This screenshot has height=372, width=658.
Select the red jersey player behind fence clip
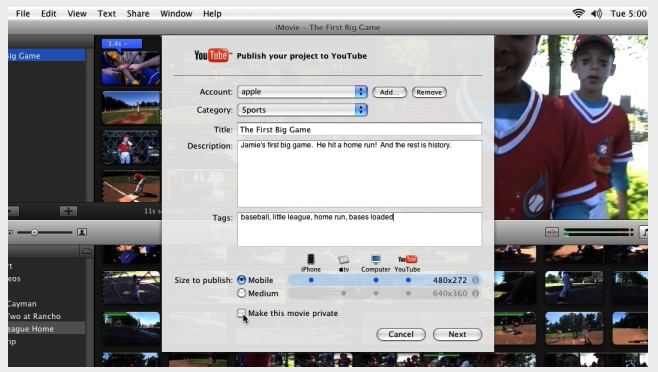tap(131, 147)
